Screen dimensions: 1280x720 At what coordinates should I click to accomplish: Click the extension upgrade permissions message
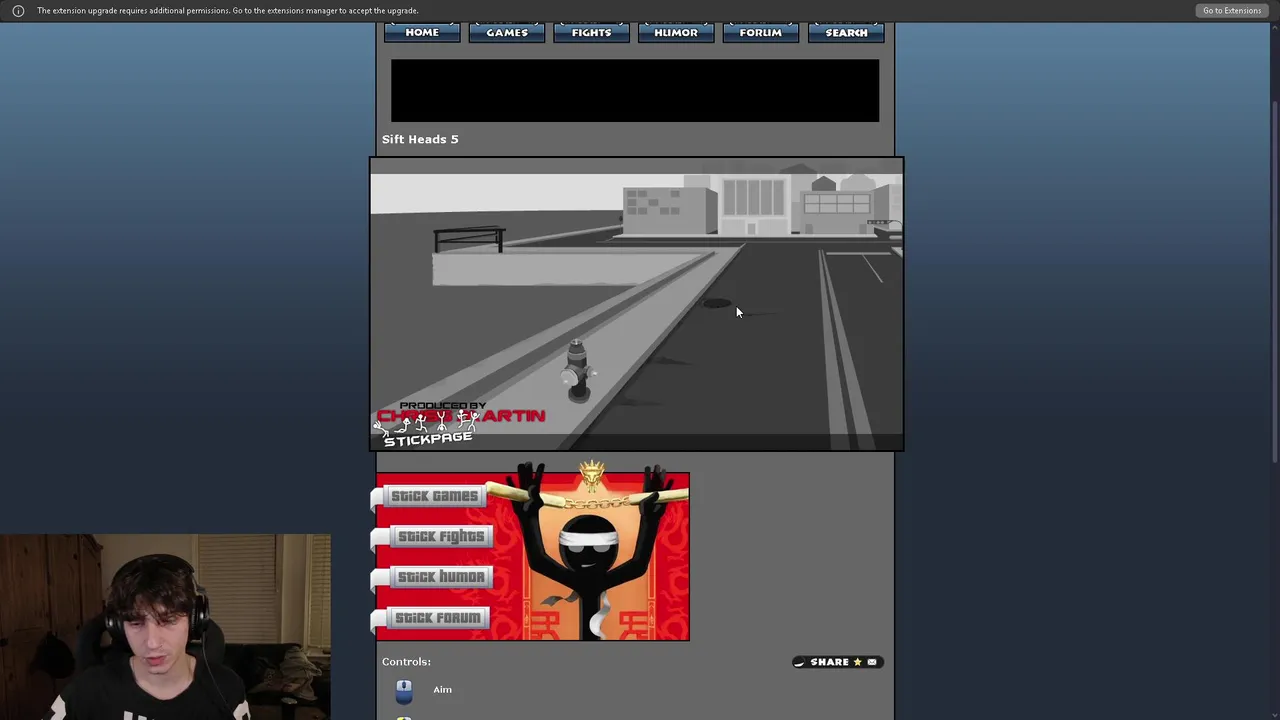(228, 11)
